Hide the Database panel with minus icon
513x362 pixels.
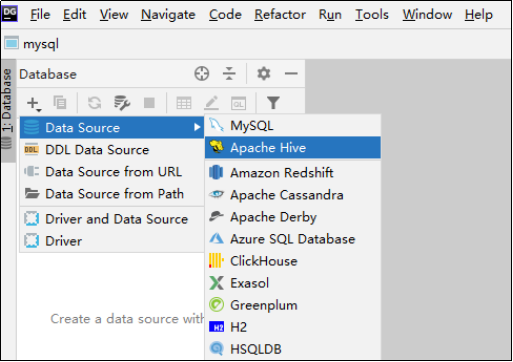291,74
